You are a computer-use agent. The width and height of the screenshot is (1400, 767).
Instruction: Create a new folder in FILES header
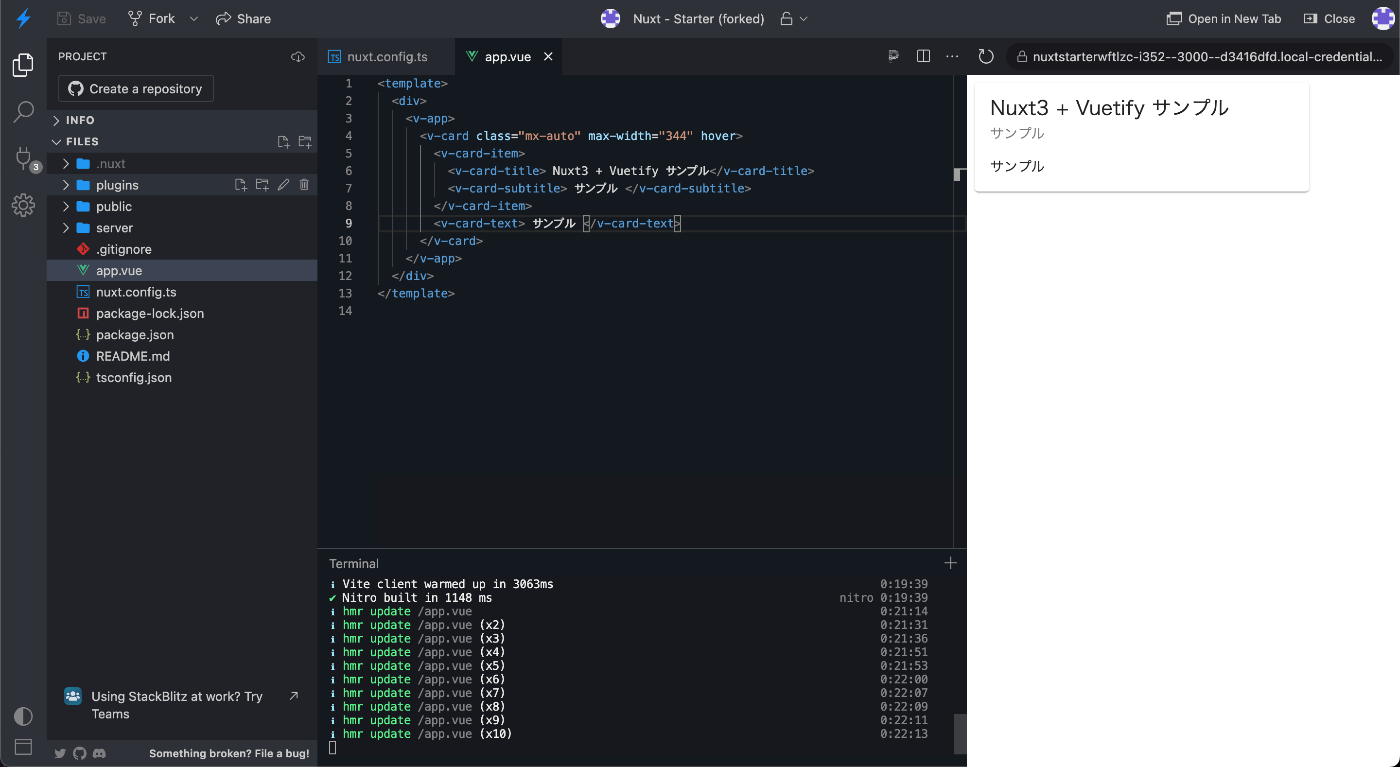point(305,142)
